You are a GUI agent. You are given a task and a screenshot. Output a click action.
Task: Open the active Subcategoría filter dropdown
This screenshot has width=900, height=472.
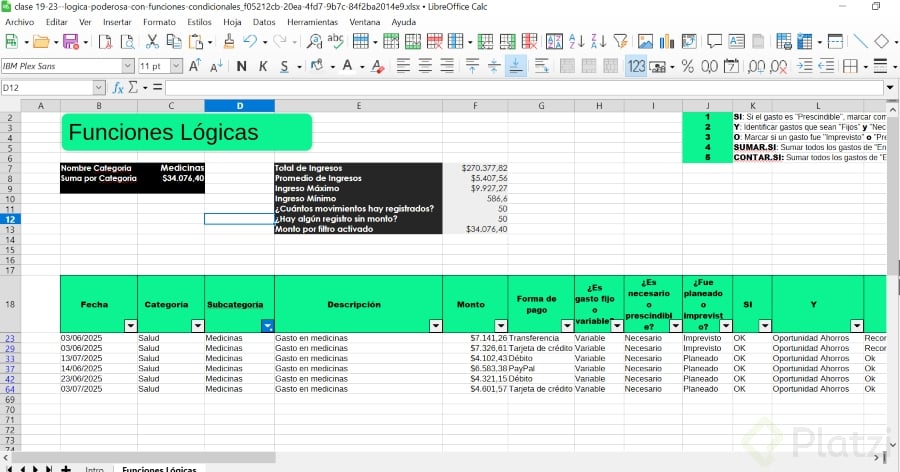click(x=267, y=326)
